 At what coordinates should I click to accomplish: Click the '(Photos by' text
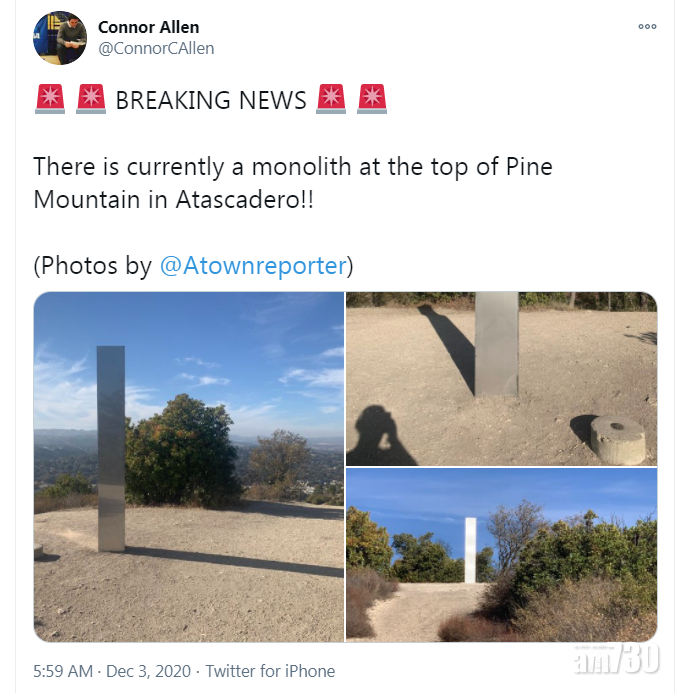pos(93,266)
